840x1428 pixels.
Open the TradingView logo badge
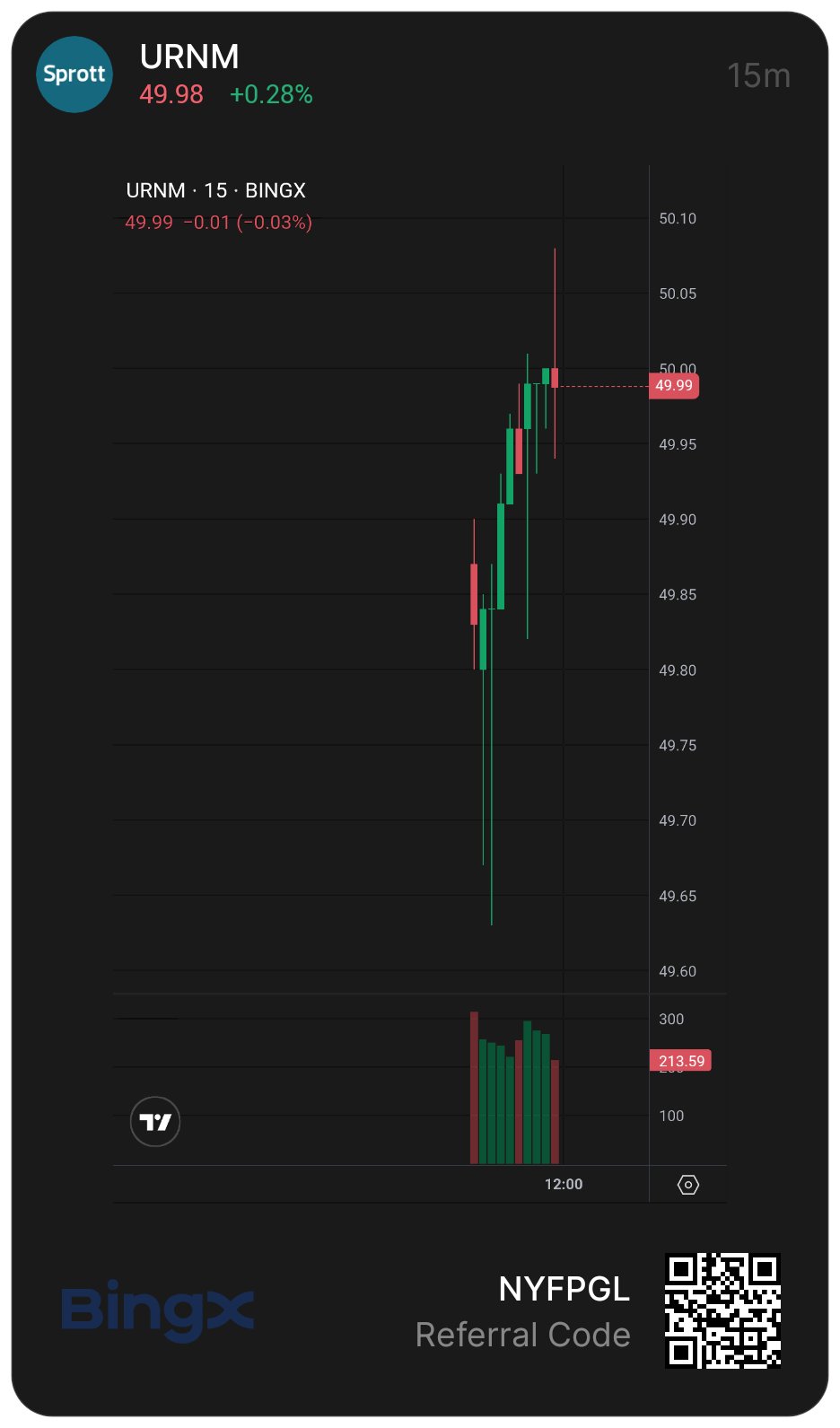tap(155, 1122)
